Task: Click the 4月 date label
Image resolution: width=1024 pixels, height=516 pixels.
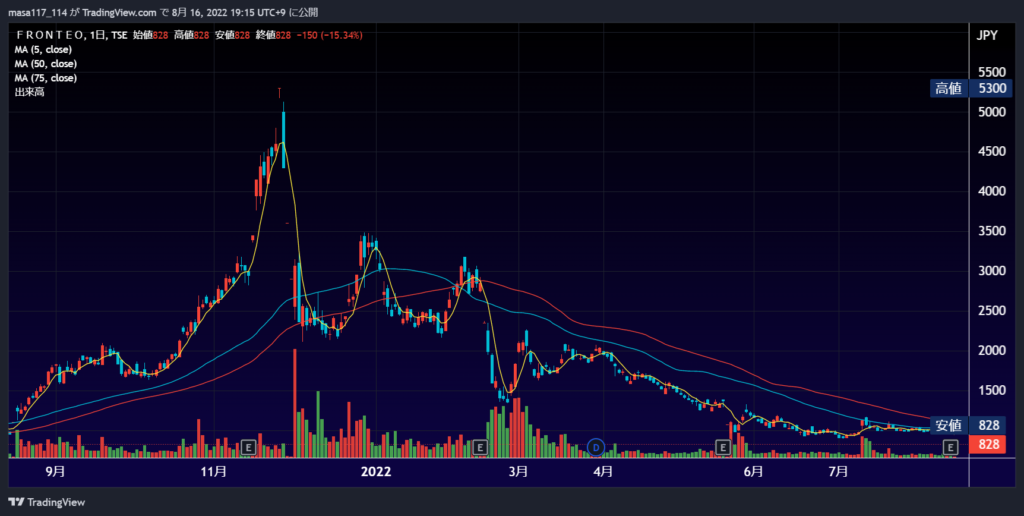Action: [x=603, y=472]
